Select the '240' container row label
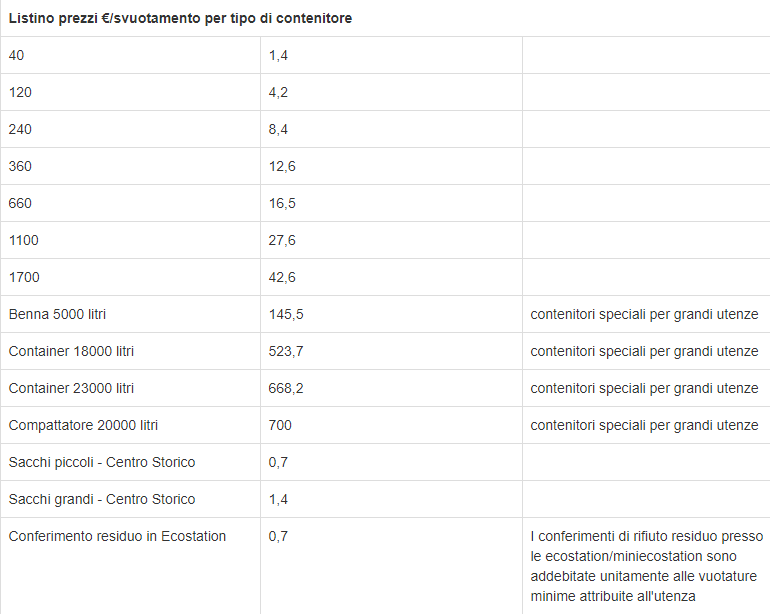Screen dimensions: 770x614 click(x=20, y=129)
